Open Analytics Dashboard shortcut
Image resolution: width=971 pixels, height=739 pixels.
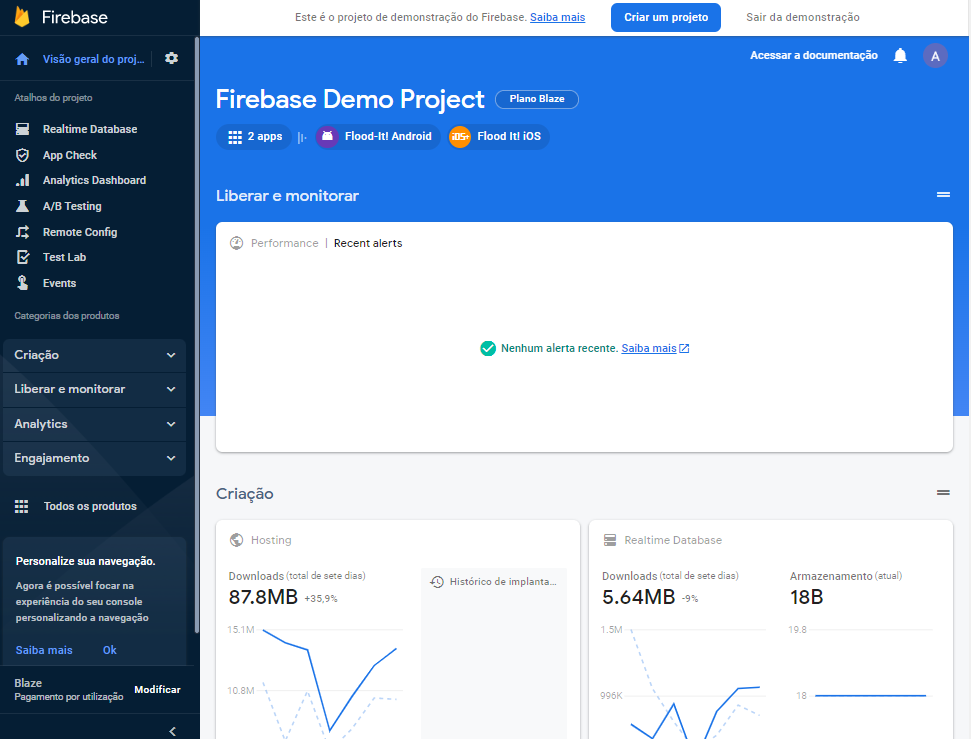click(x=94, y=180)
